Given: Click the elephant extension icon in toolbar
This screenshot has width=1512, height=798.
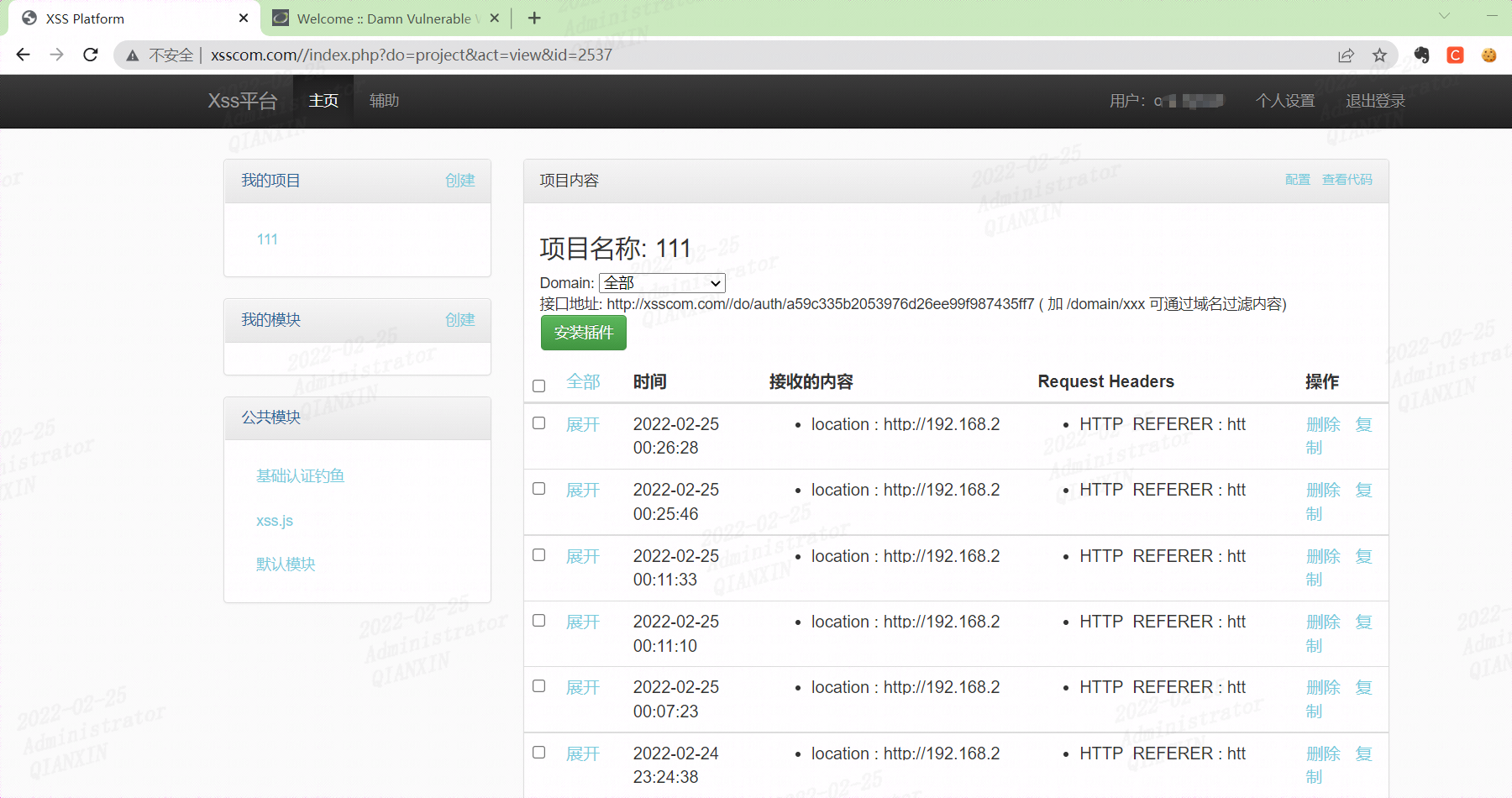Looking at the screenshot, I should point(1421,55).
